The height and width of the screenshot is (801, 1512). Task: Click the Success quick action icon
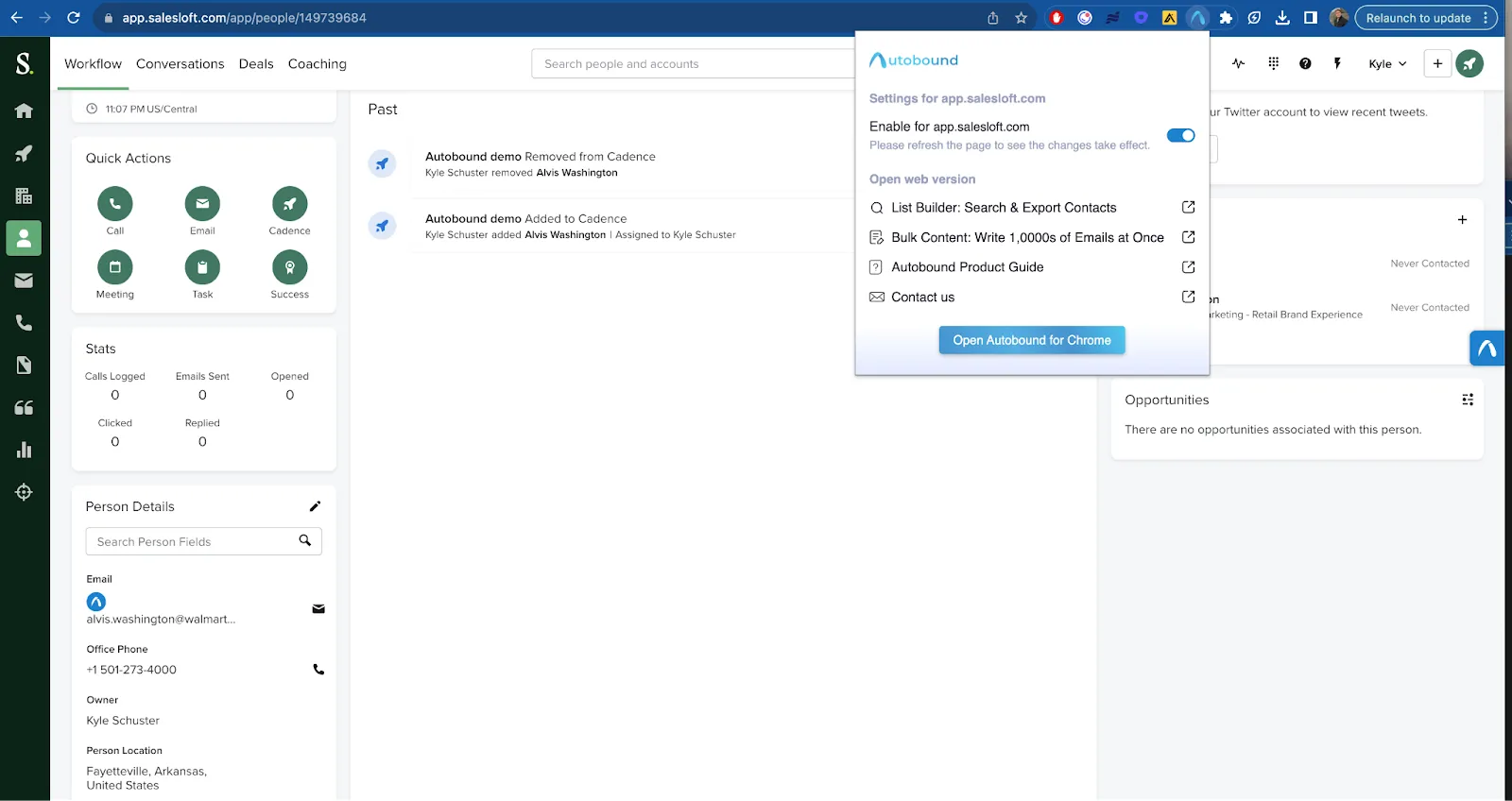click(x=290, y=267)
